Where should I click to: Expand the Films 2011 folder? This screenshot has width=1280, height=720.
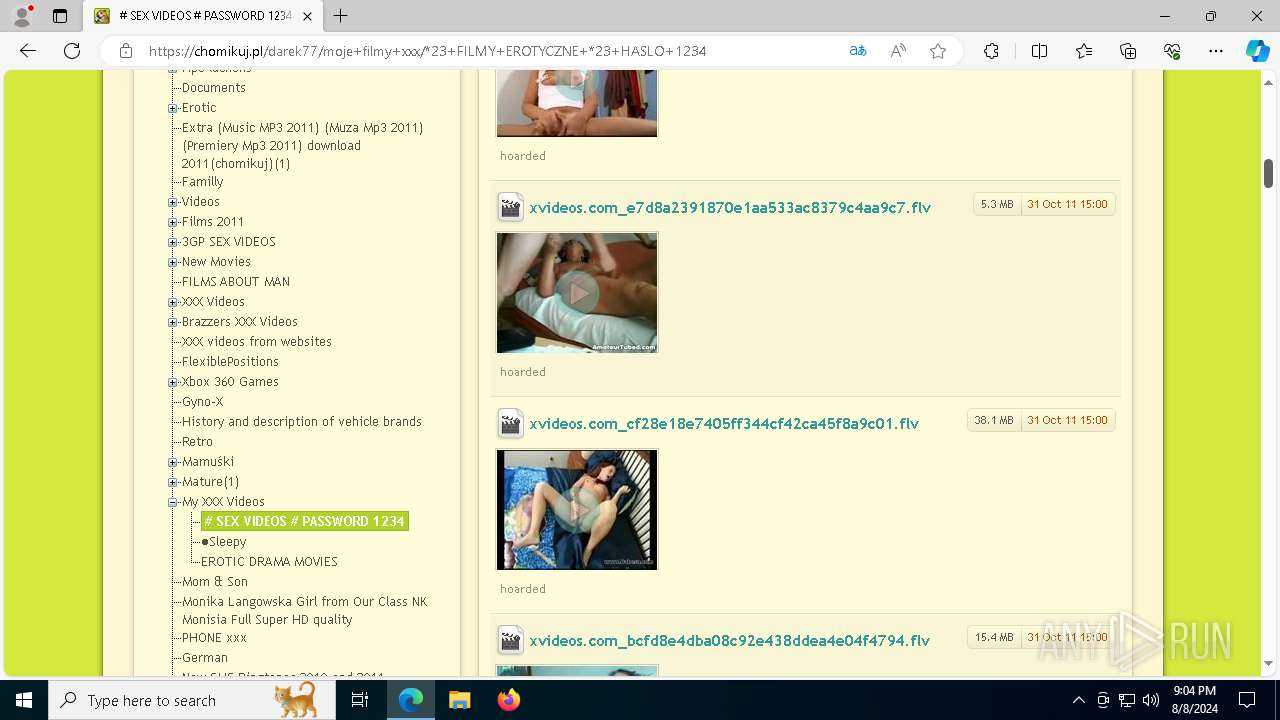[173, 222]
